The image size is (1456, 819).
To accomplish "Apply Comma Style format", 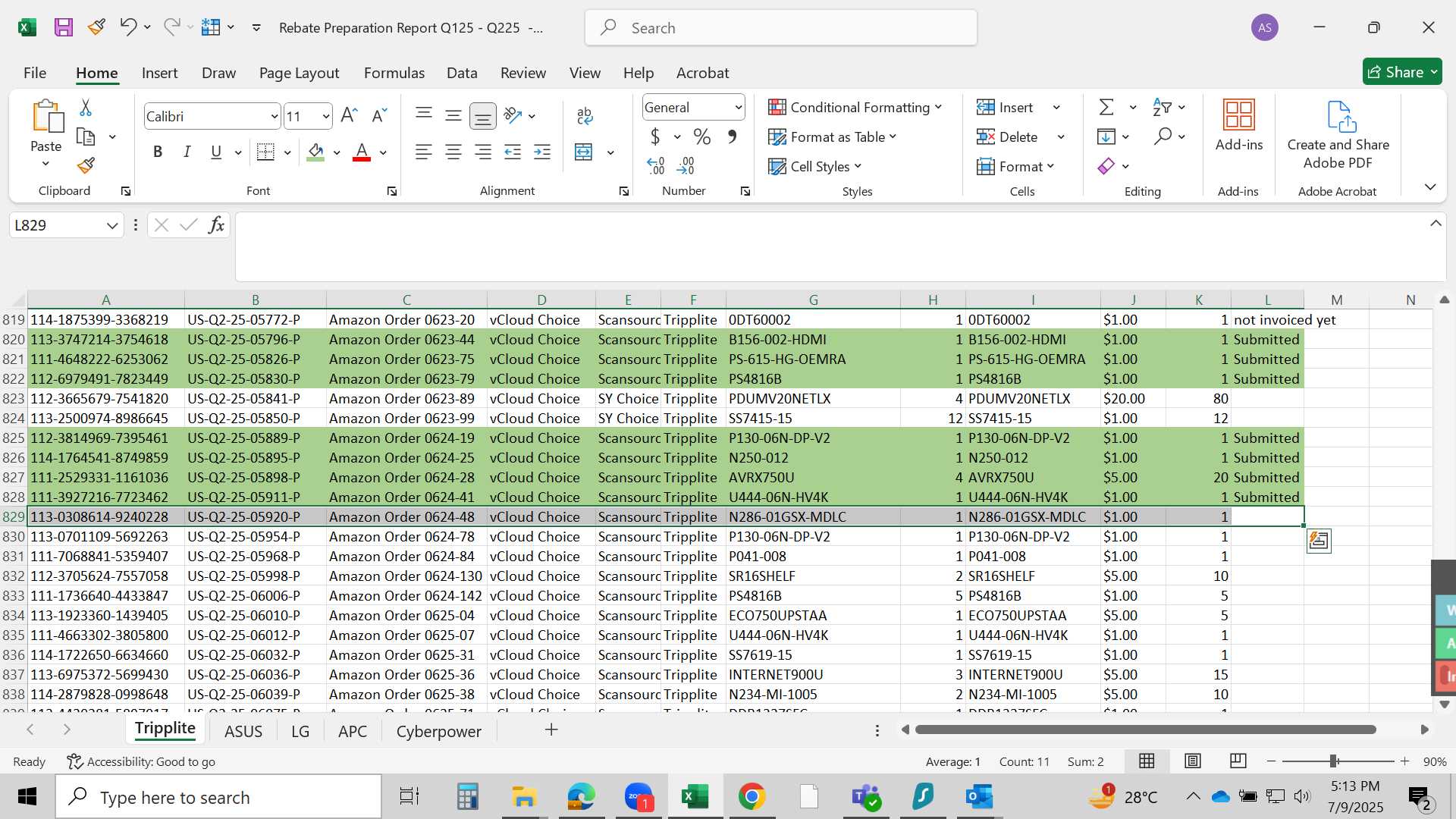I will click(732, 137).
